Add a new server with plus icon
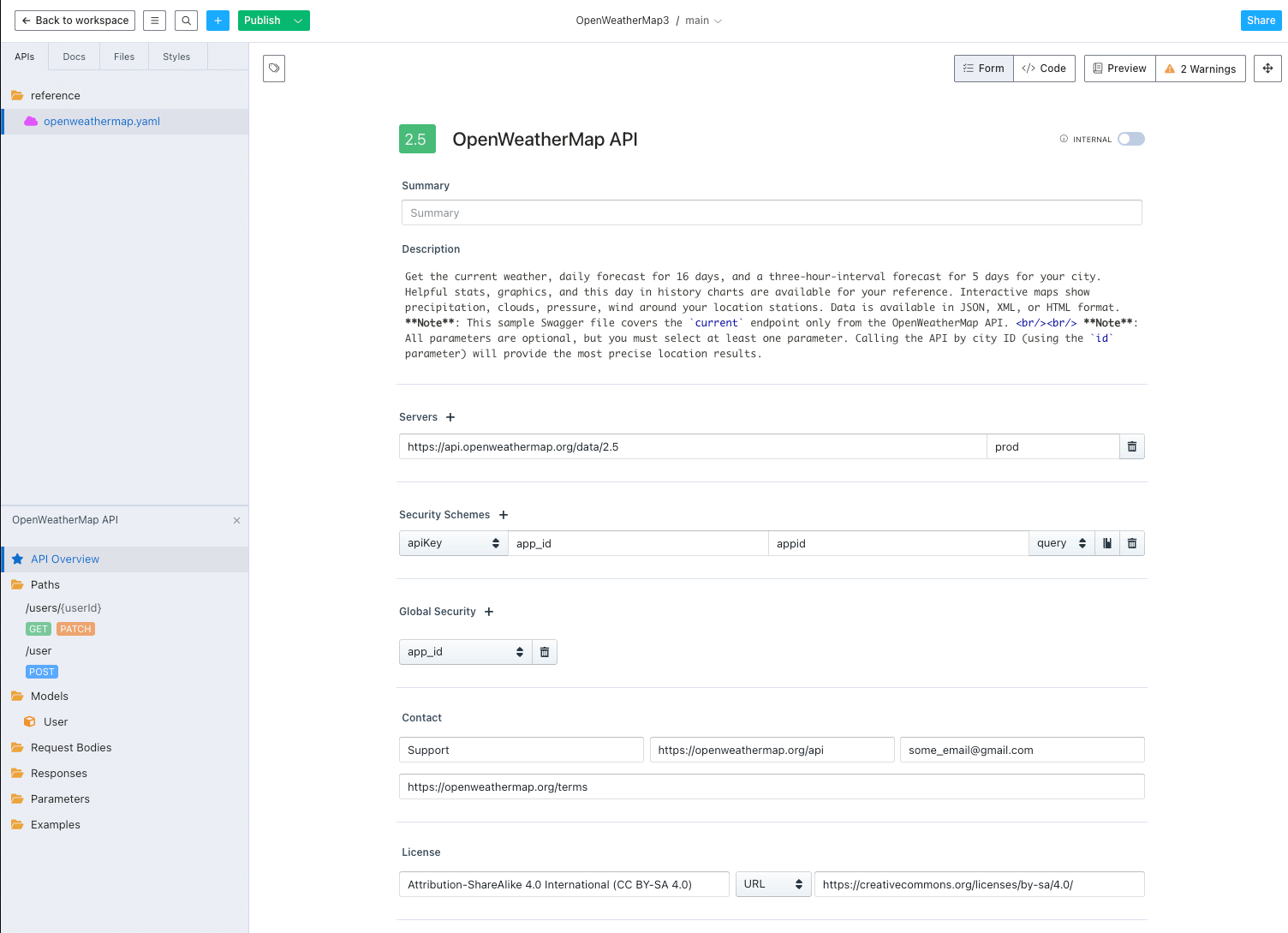Image resolution: width=1288 pixels, height=933 pixels. coord(450,417)
